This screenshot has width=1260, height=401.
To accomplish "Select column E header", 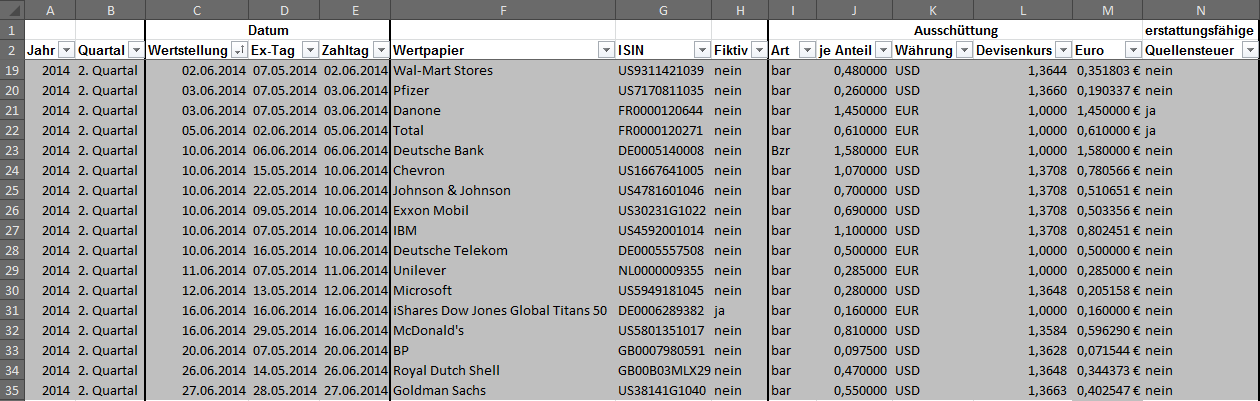I will (x=355, y=10).
